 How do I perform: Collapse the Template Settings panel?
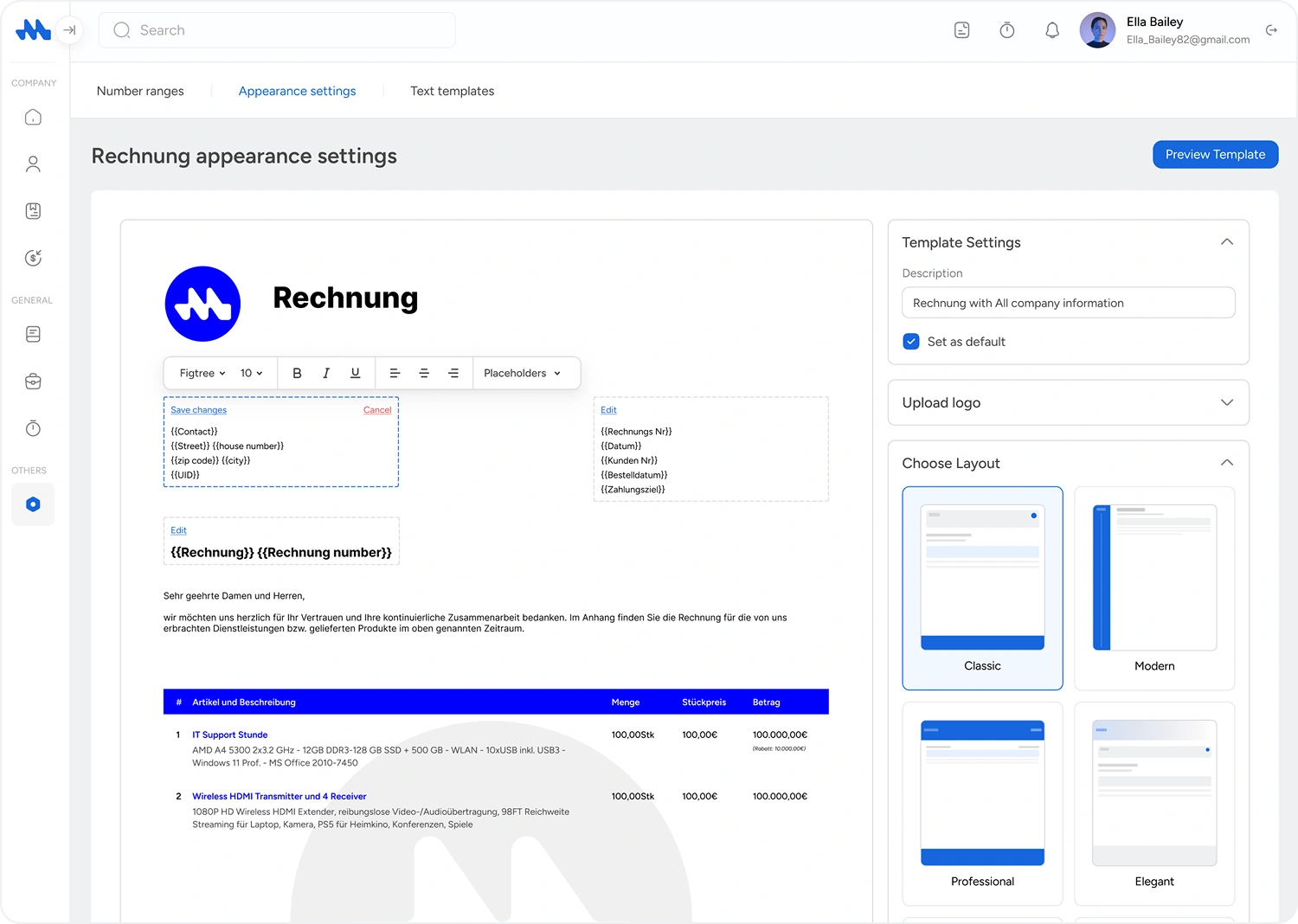1226,242
